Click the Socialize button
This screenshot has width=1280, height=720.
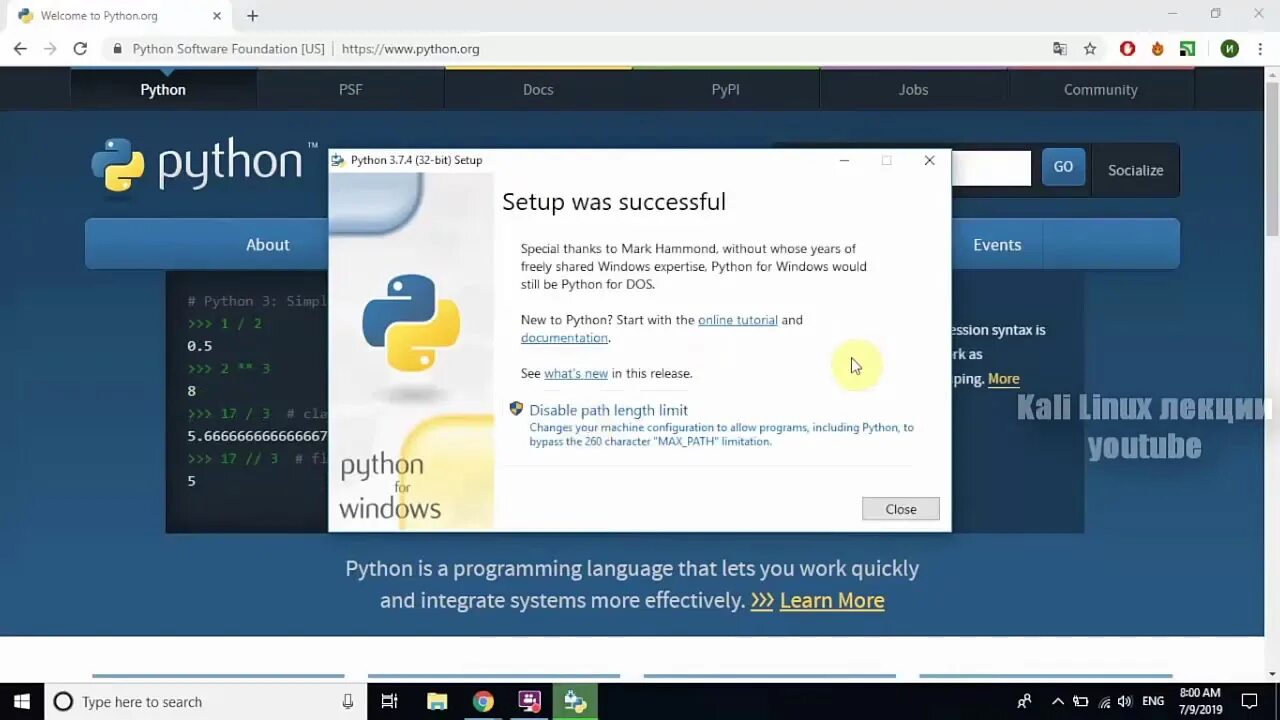[x=1135, y=170]
